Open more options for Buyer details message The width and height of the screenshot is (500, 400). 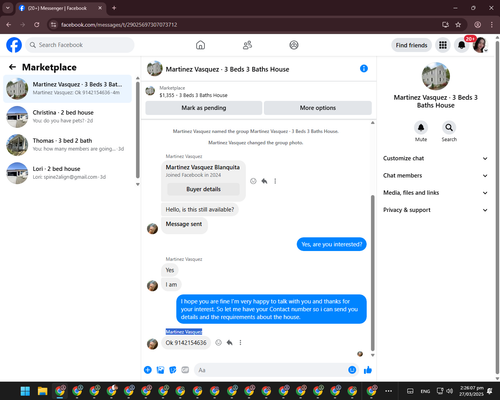click(275, 181)
